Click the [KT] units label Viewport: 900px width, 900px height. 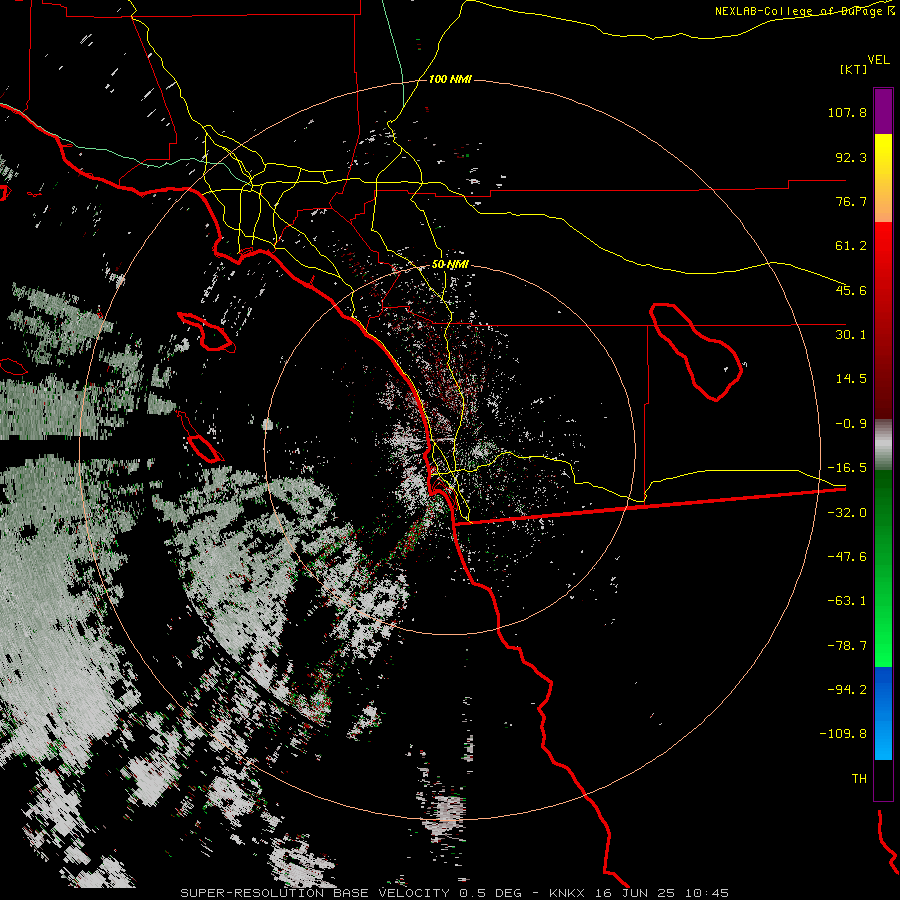coord(854,69)
